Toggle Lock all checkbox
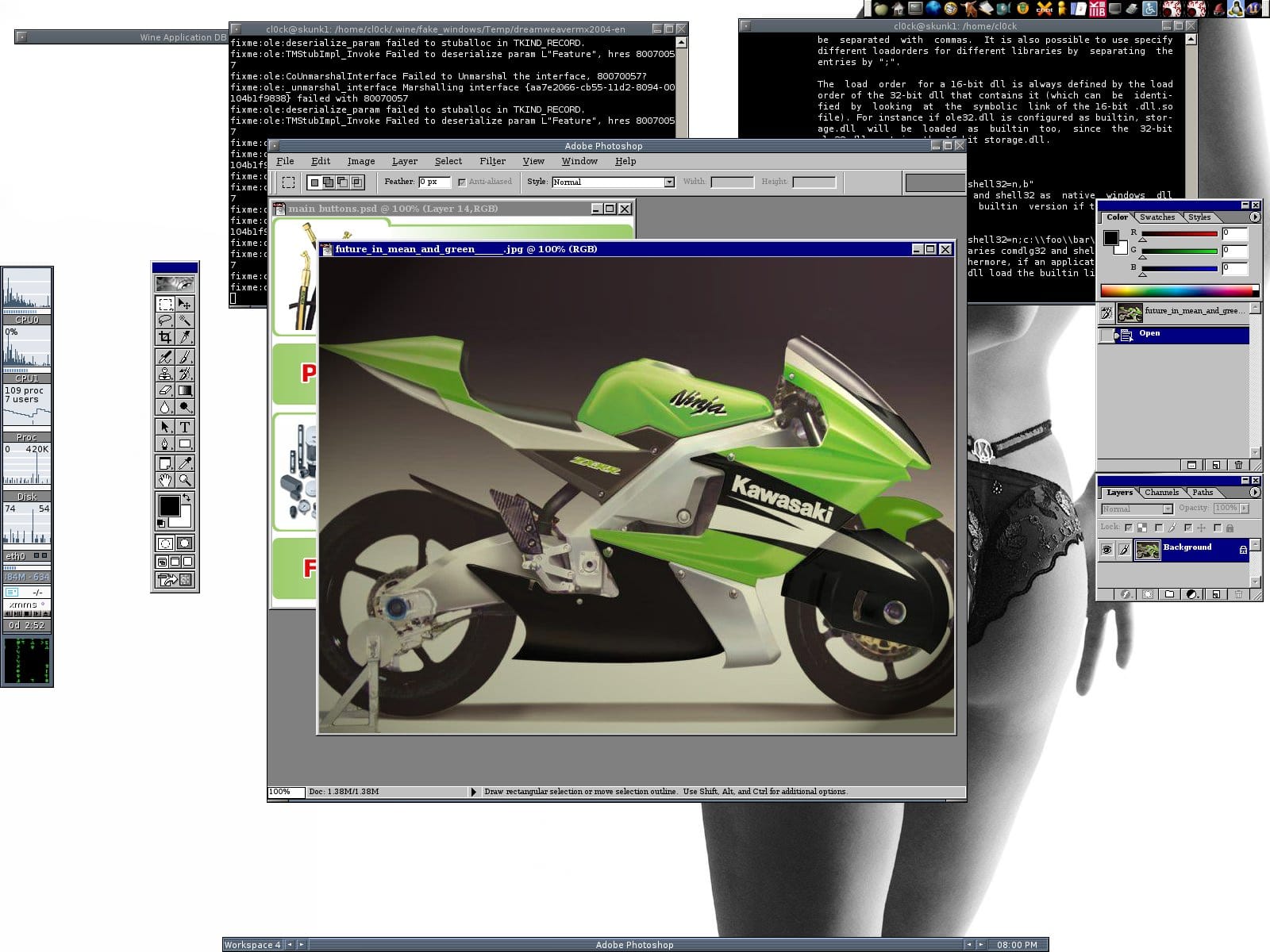 tap(1218, 528)
